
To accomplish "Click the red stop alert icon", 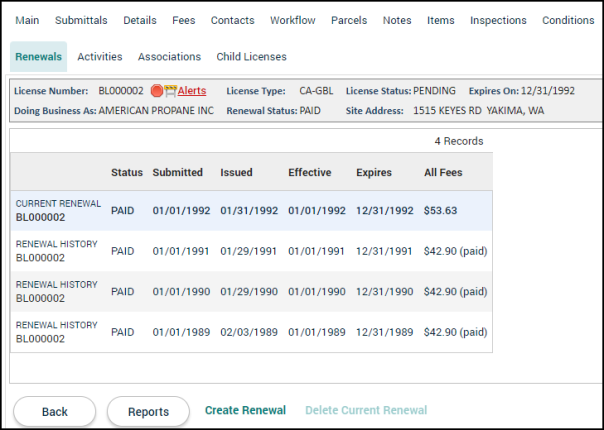I will (156, 91).
